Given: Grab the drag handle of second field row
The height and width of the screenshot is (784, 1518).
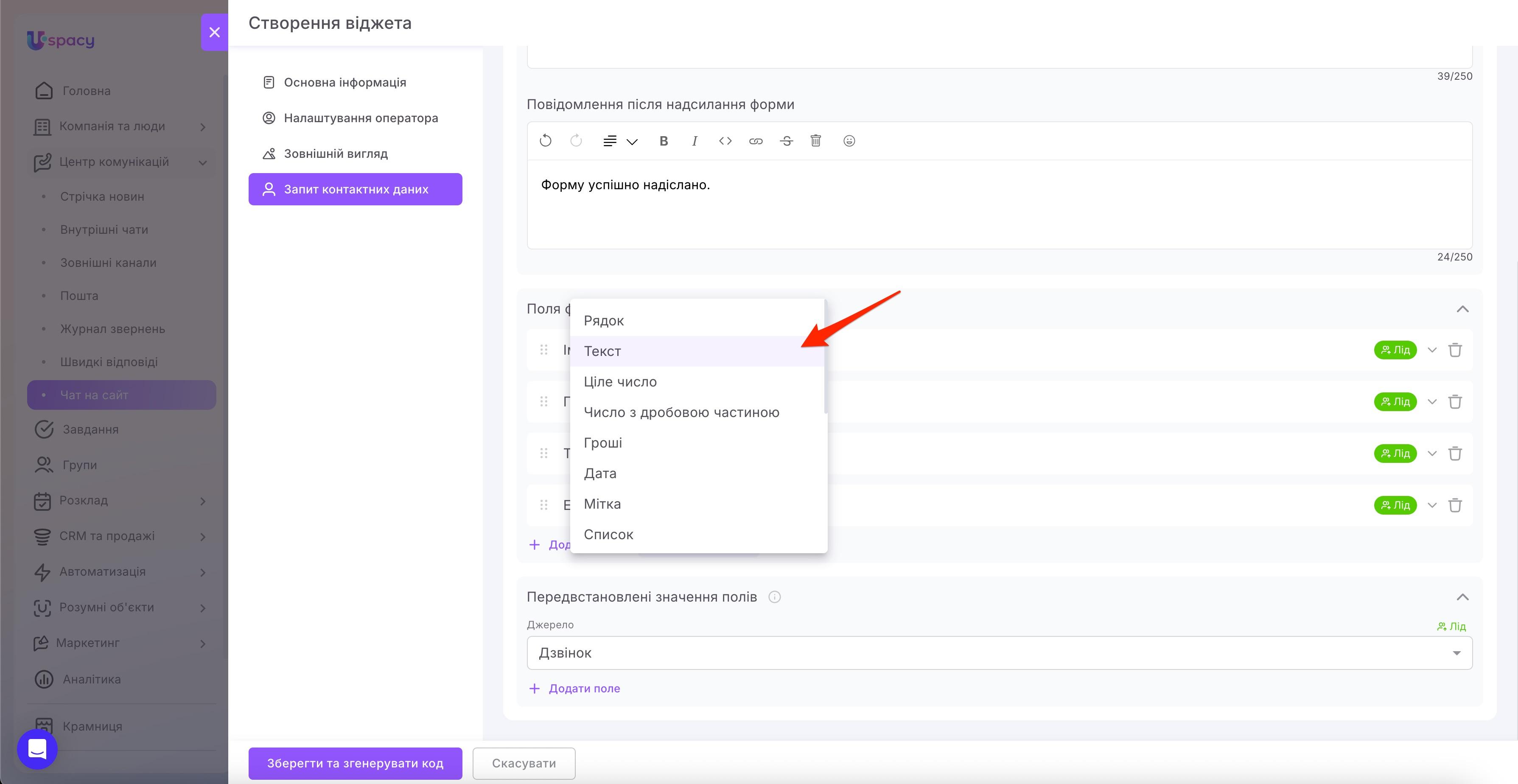Looking at the screenshot, I should click(544, 402).
